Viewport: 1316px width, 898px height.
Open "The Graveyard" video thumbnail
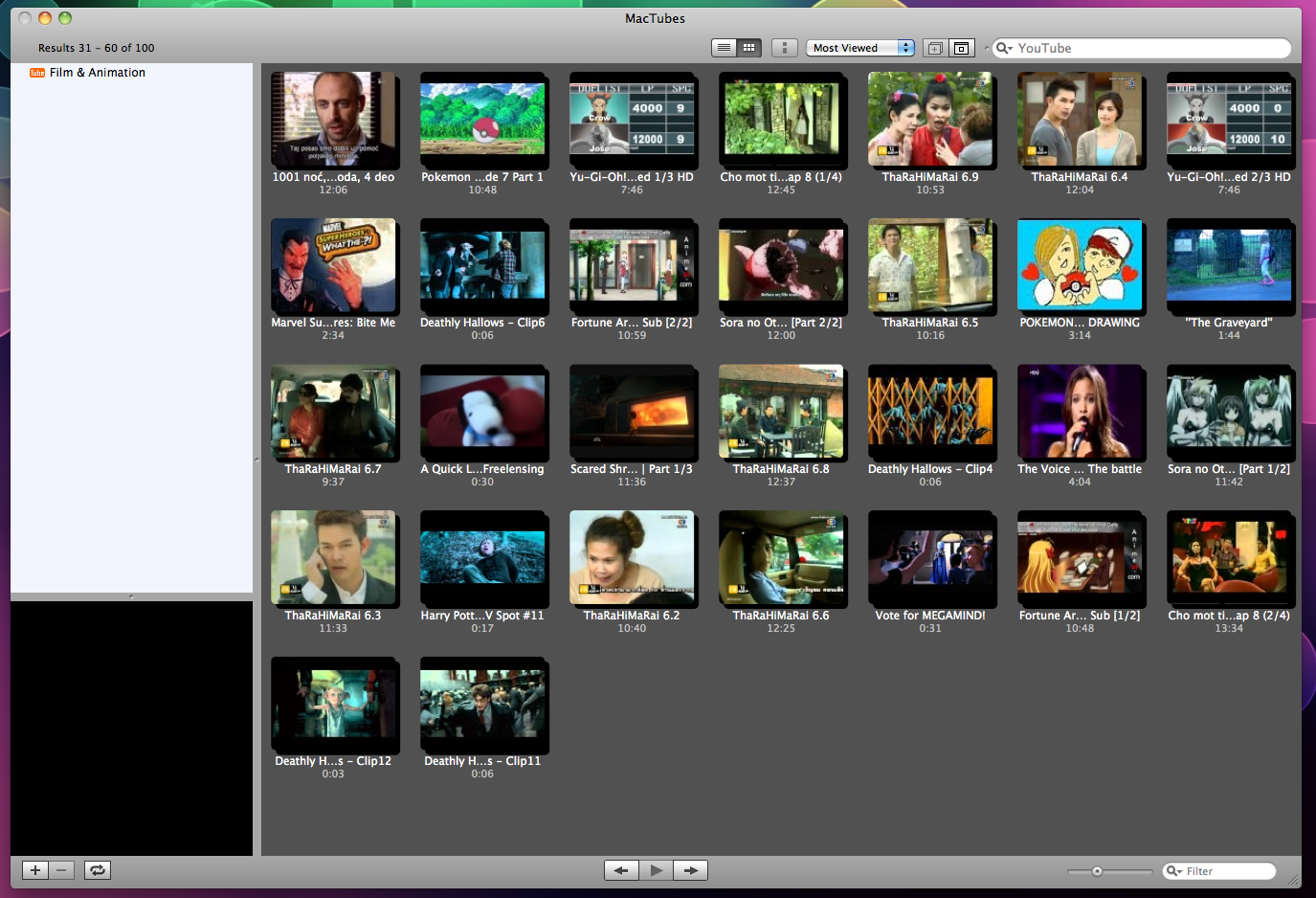click(x=1229, y=265)
